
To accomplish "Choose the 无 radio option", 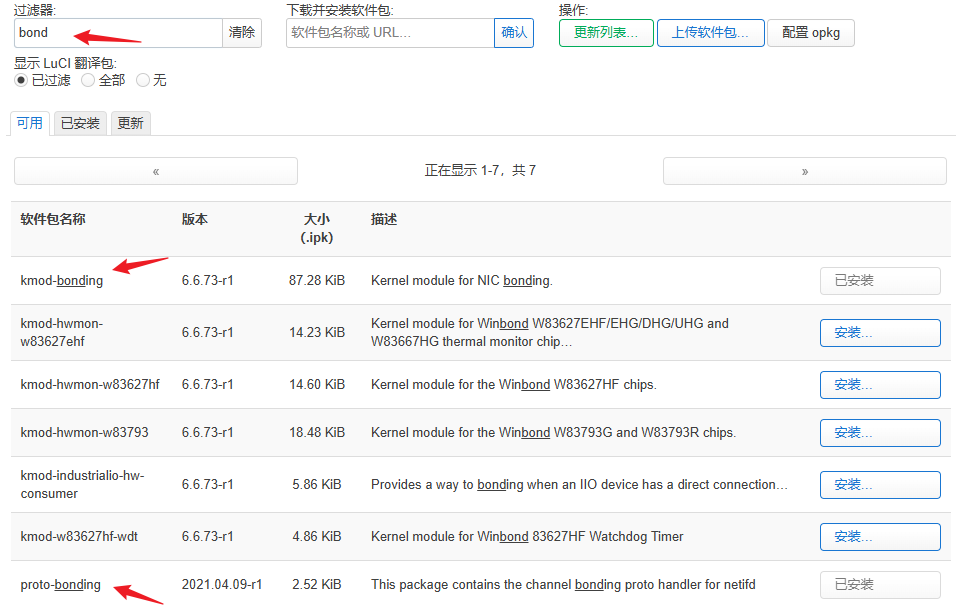I will point(143,80).
